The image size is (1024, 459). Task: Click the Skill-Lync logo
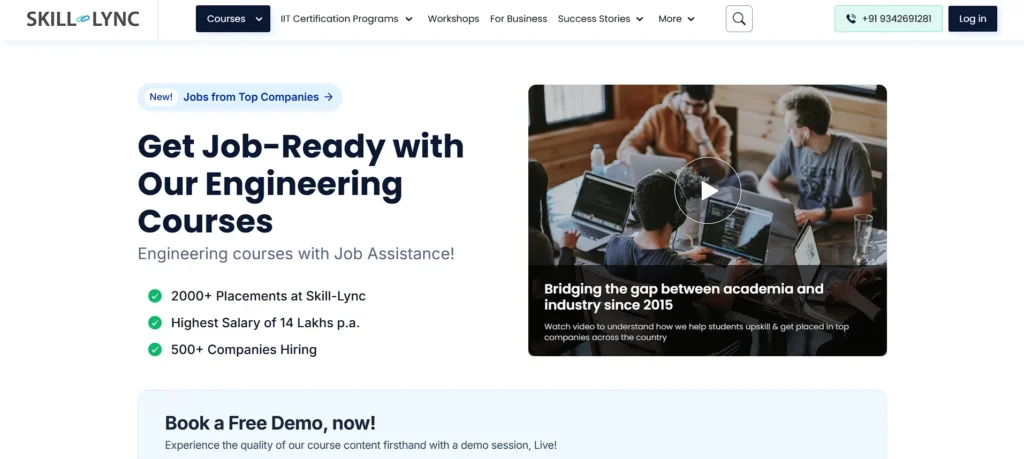tap(83, 19)
